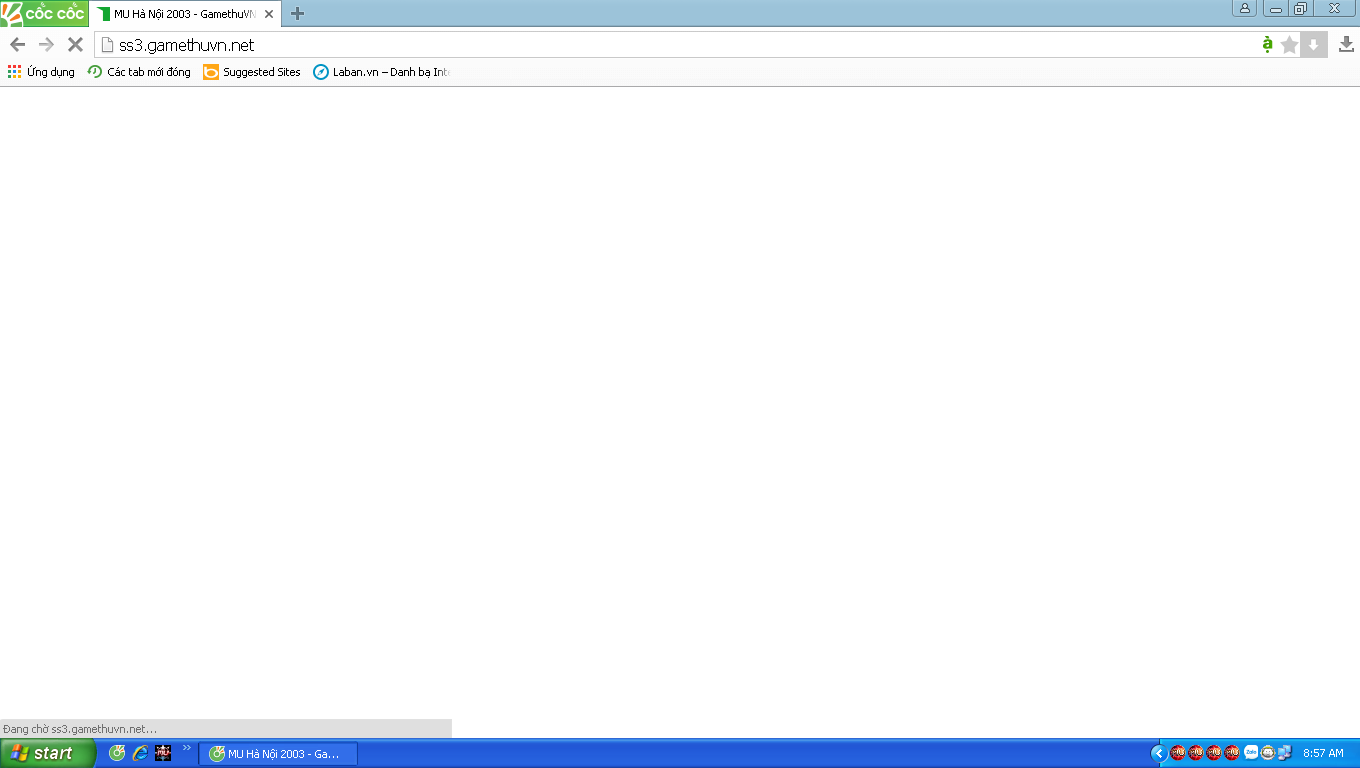Open the user profile button
Screen dimensions: 1360x768
1245,8
